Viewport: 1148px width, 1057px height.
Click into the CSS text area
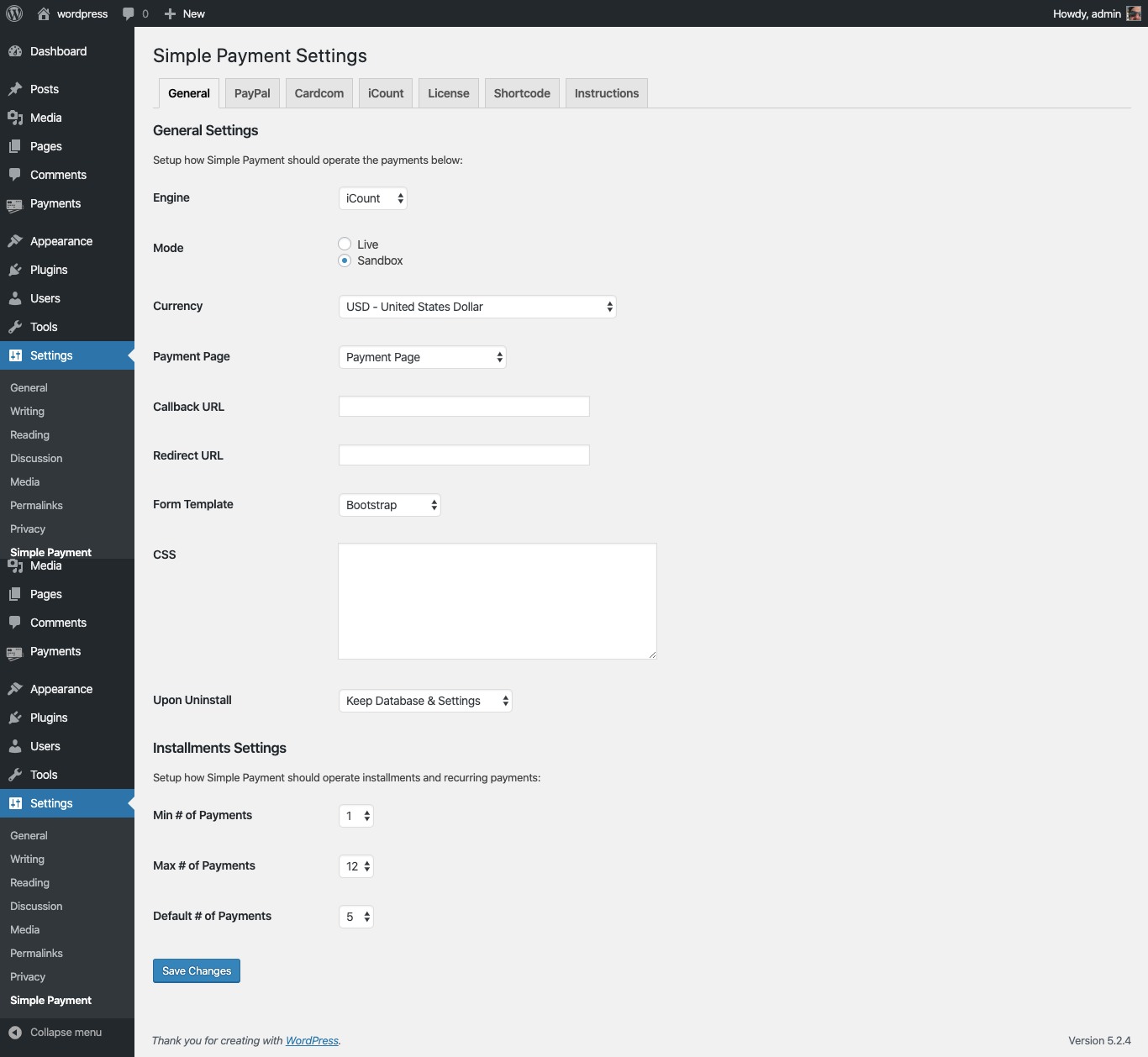(498, 602)
